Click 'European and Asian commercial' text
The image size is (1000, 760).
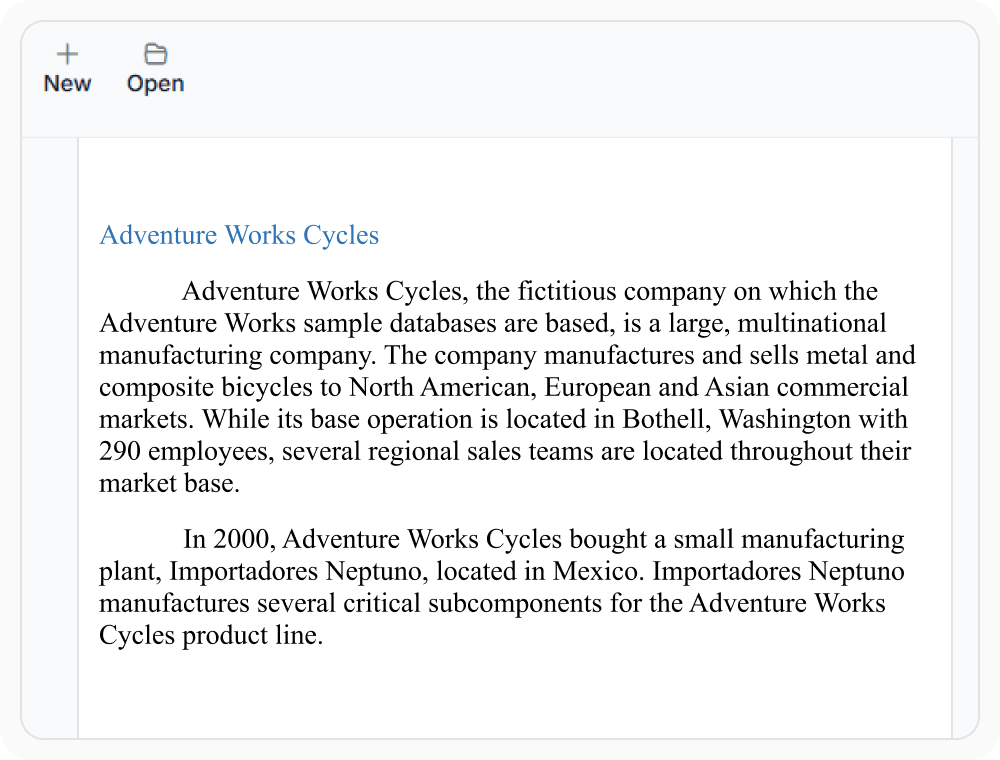(726, 388)
